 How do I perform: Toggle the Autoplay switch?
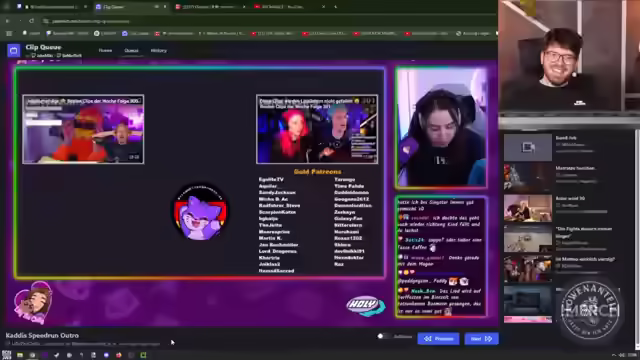[x=383, y=336]
